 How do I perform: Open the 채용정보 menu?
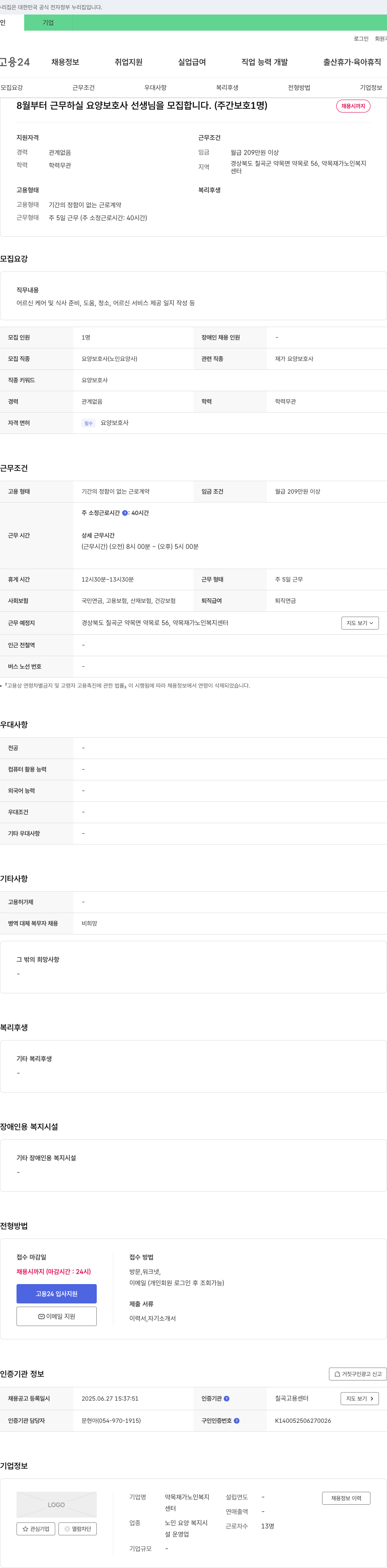click(x=65, y=62)
